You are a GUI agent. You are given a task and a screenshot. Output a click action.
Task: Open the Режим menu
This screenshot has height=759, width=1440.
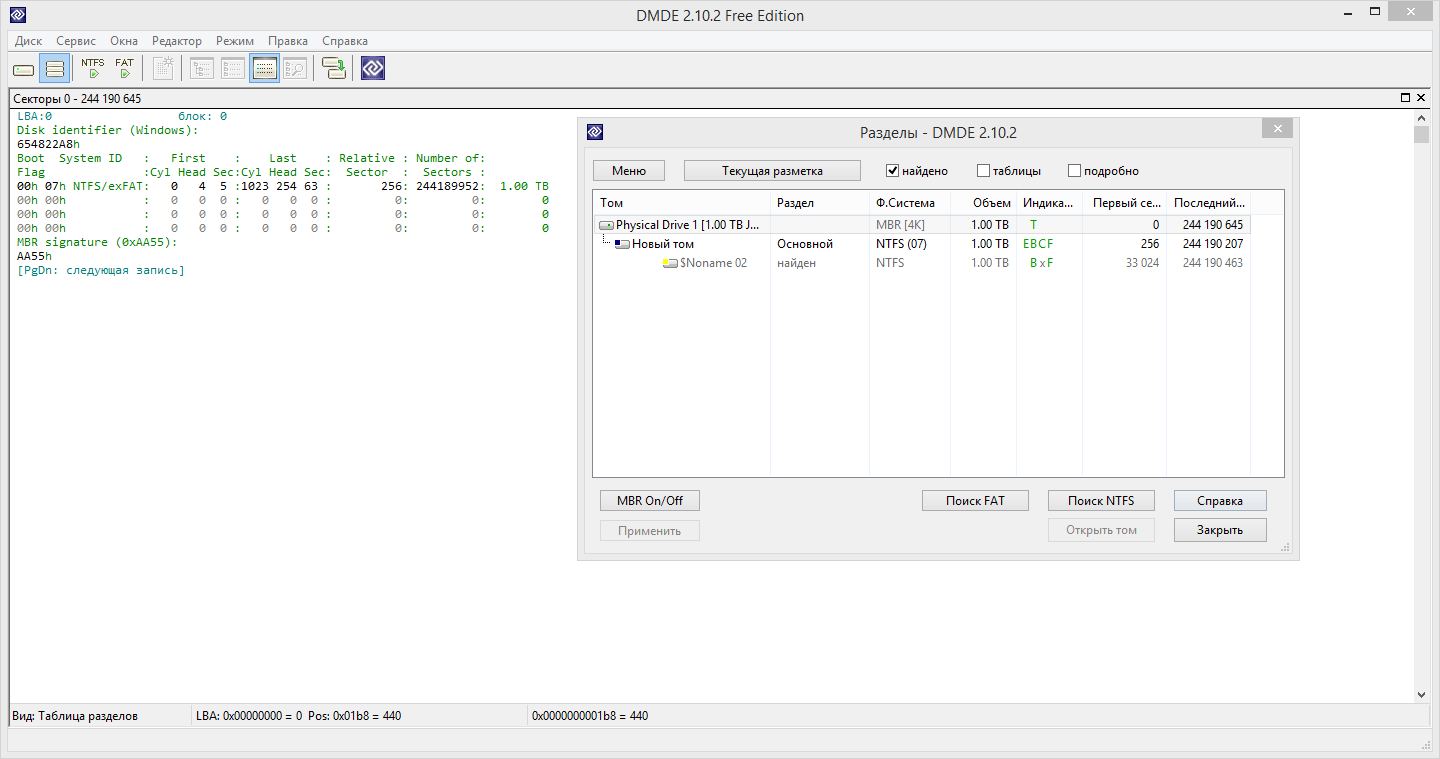click(235, 41)
